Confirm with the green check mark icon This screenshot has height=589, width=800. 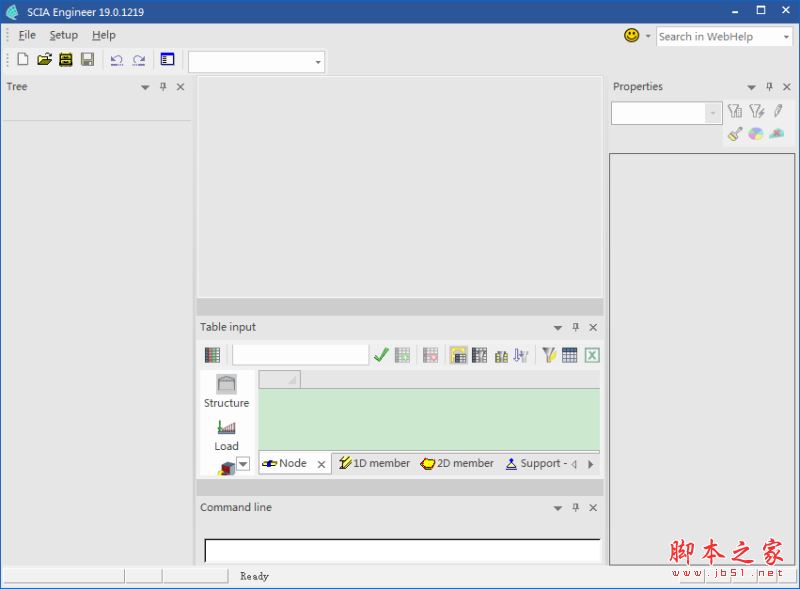click(x=381, y=355)
